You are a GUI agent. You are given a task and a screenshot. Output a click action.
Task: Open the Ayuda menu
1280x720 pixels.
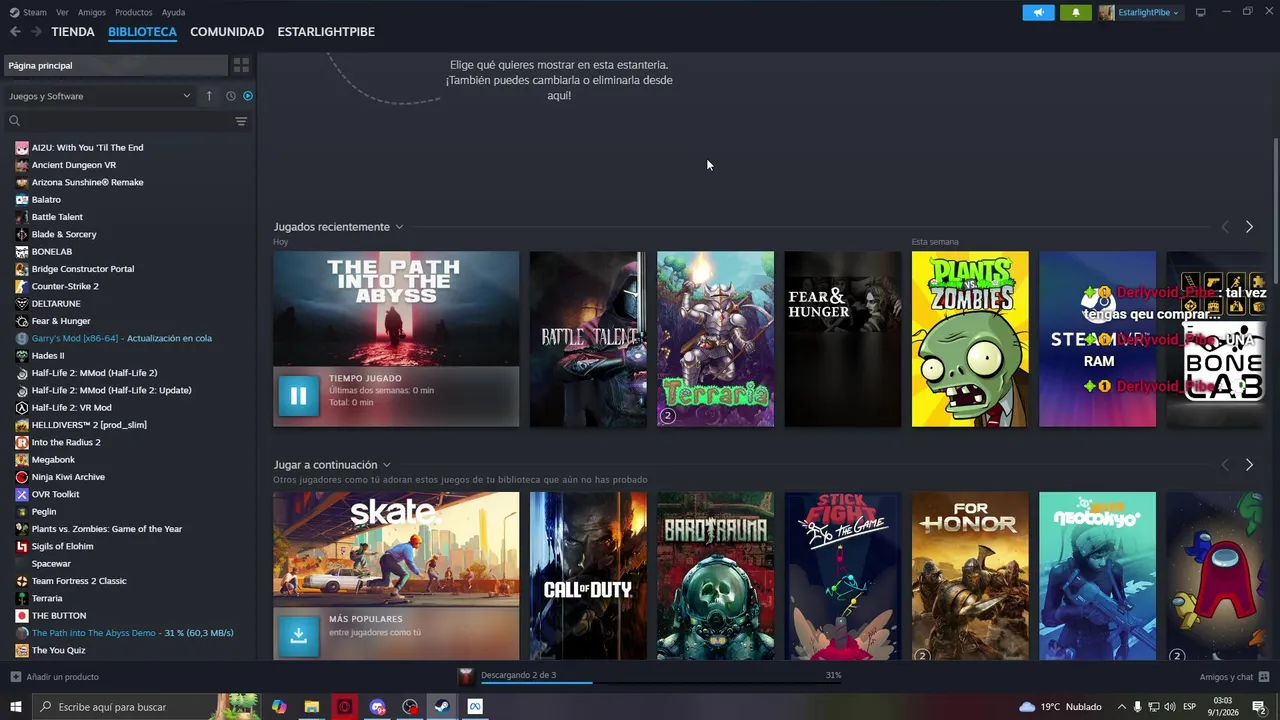[x=173, y=12]
